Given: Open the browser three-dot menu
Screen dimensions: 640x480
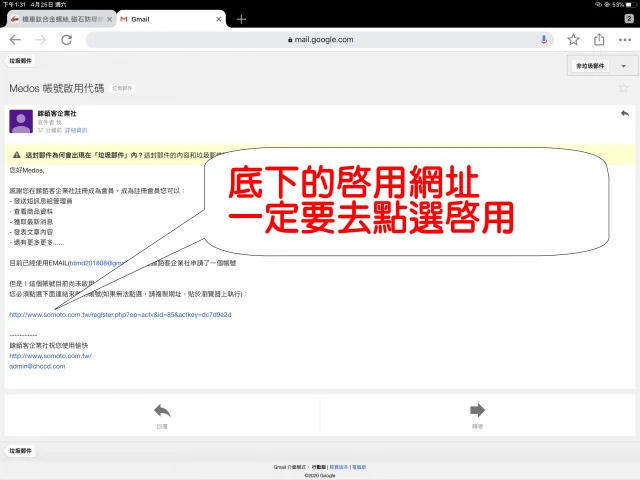Looking at the screenshot, I should coord(624,40).
